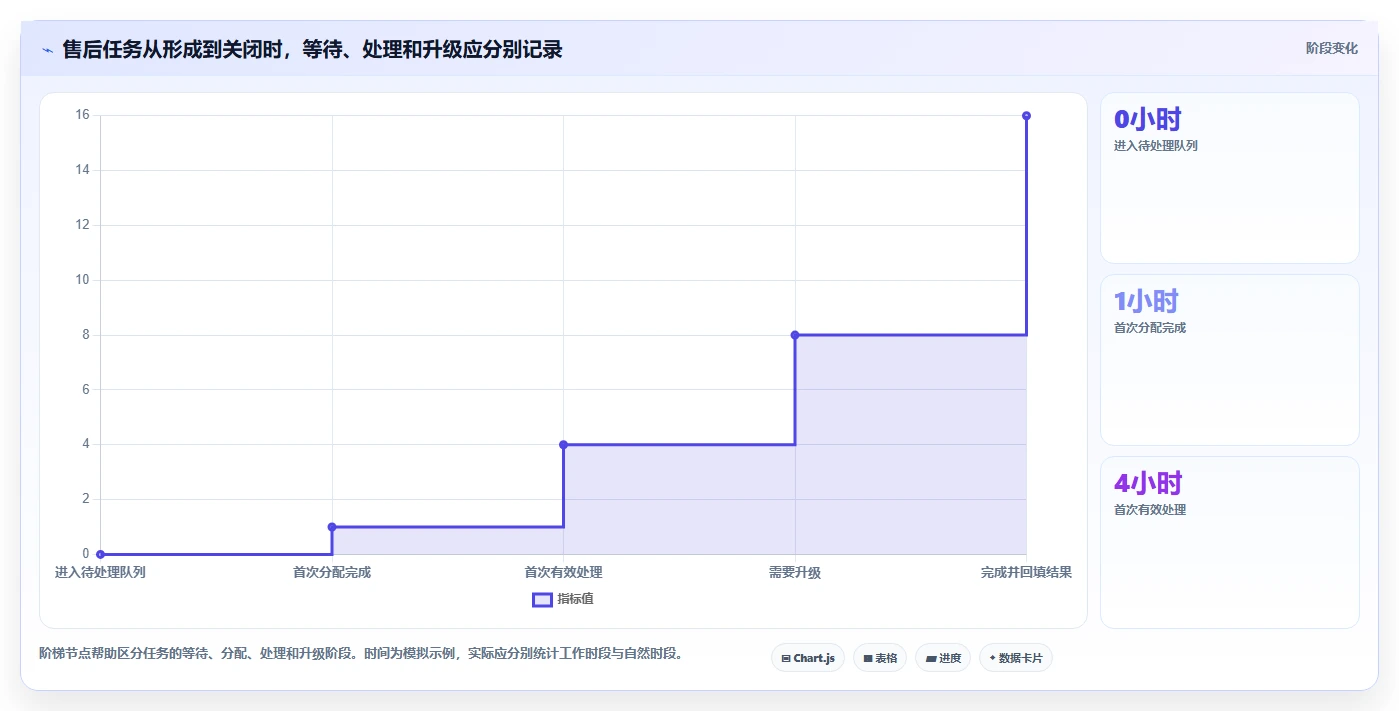Select the 数据卡片 tag button
Viewport: 1399px width, 711px height.
[x=1016, y=658]
